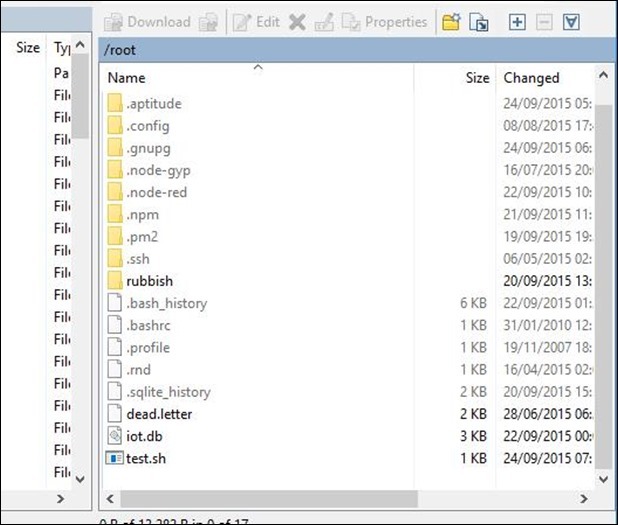Click the Unselect files minus icon

coord(544,22)
